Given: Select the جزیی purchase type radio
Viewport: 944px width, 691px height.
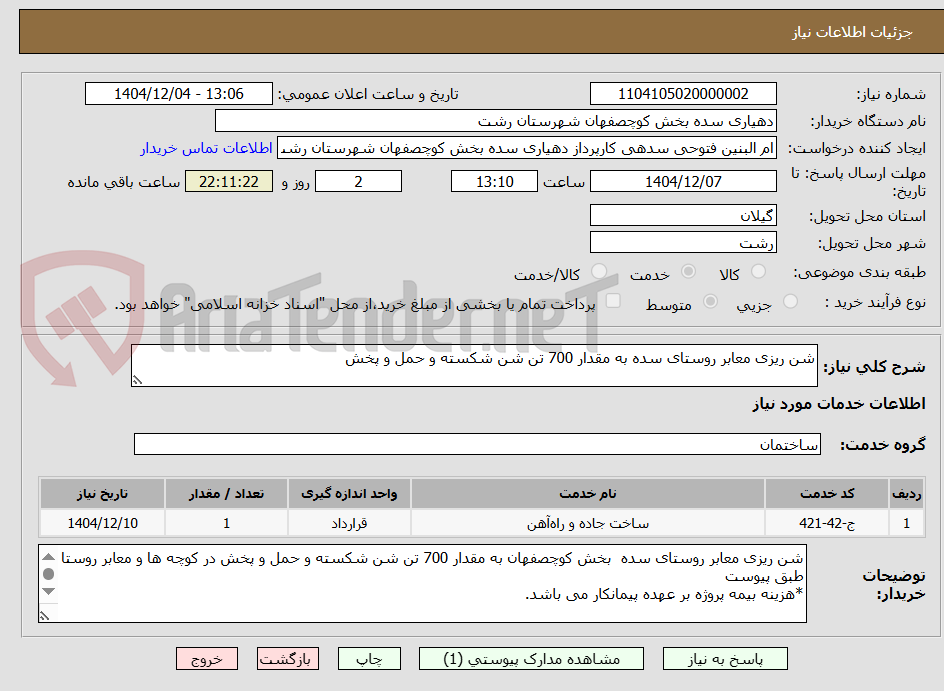Looking at the screenshot, I should point(790,302).
